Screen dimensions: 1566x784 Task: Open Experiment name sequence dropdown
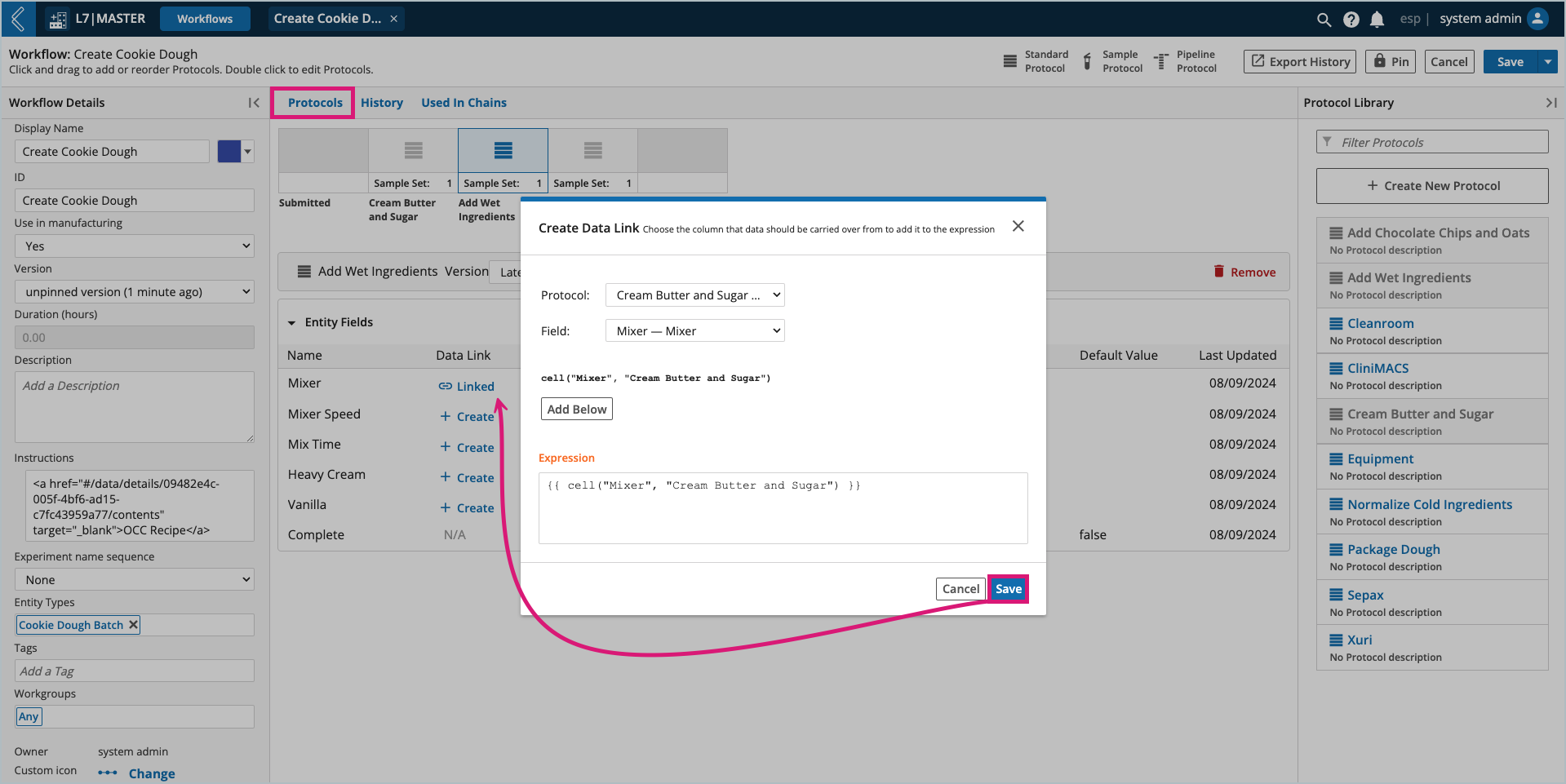[x=135, y=579]
